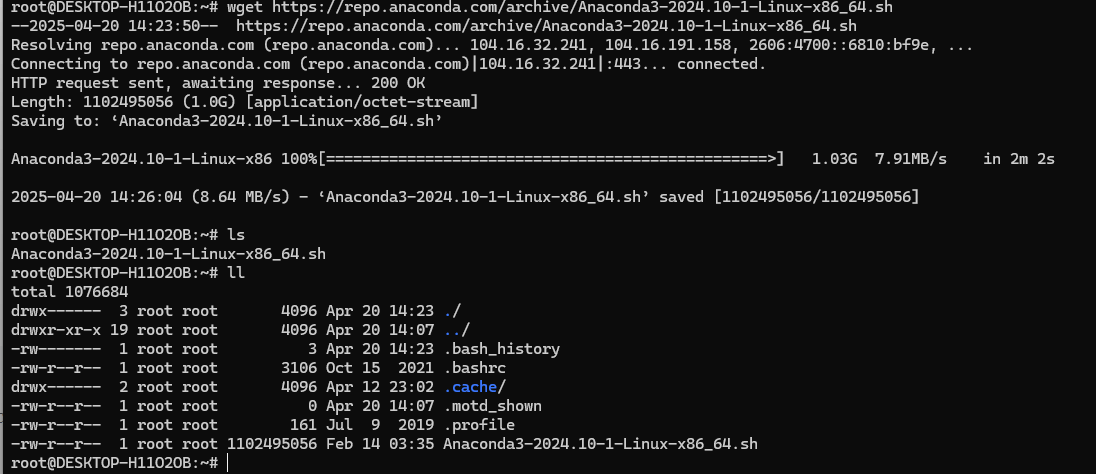Click the download progress bar

[x=551, y=159]
